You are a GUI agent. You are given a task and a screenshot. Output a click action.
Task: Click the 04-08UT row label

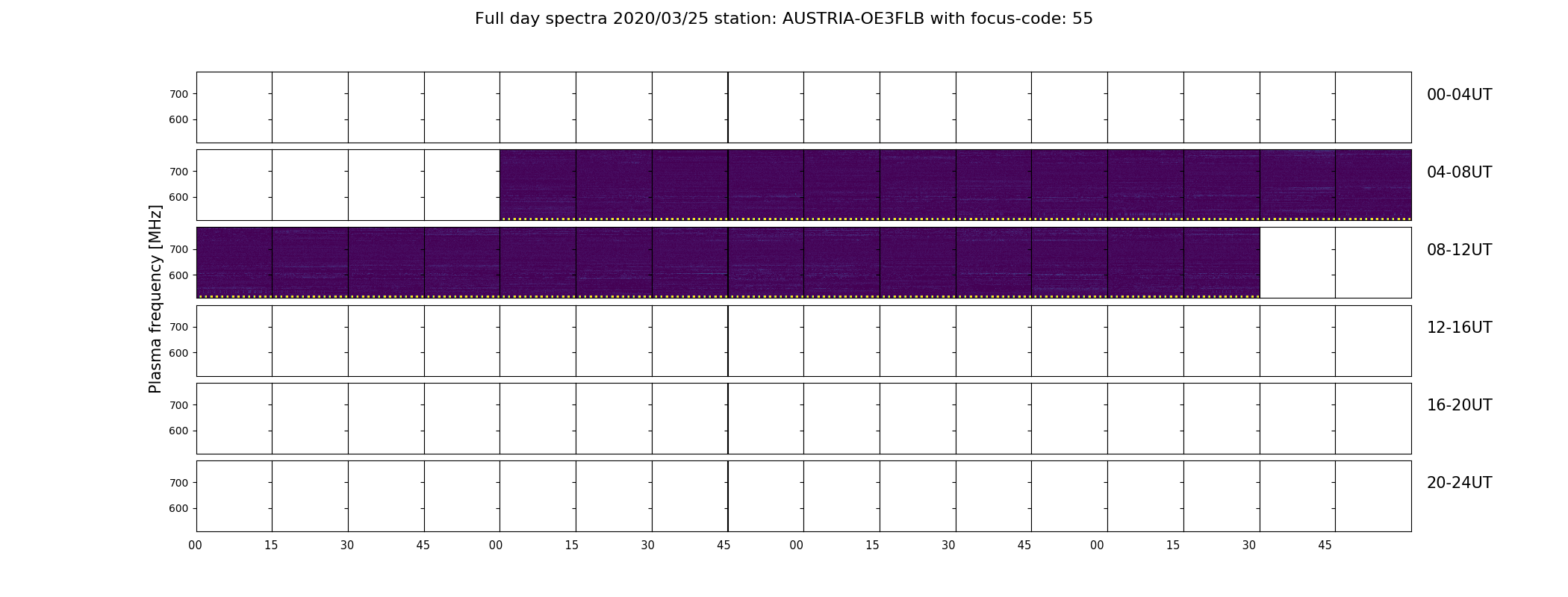tap(1459, 172)
